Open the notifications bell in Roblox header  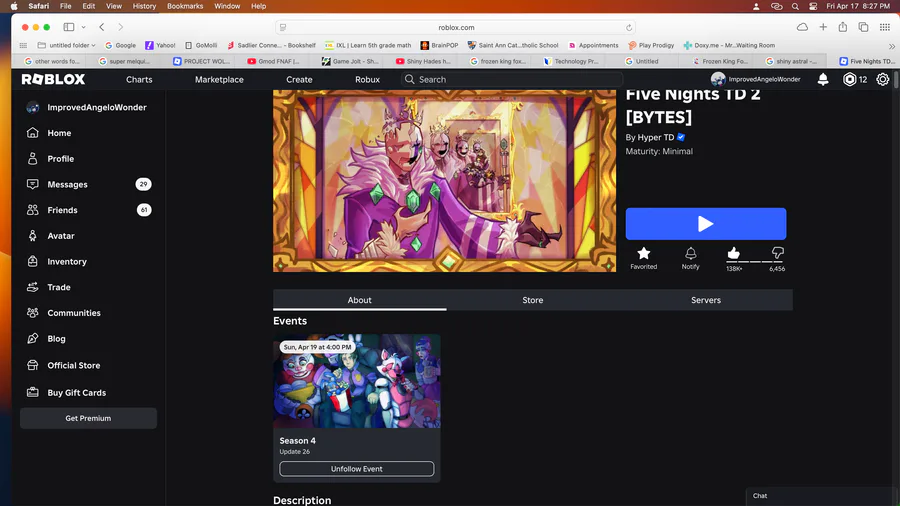click(x=823, y=79)
